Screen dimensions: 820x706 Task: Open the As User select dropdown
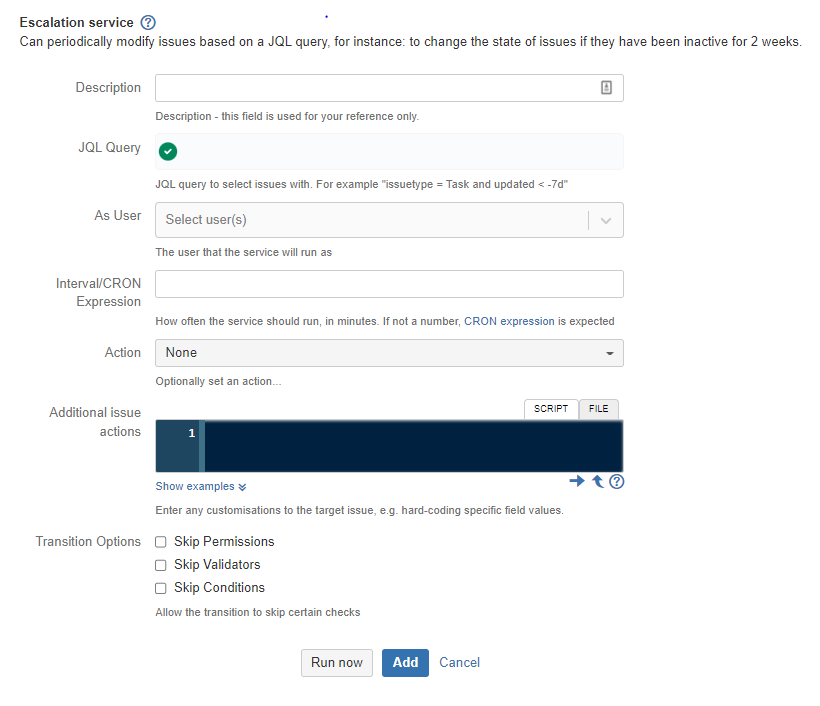coord(389,220)
